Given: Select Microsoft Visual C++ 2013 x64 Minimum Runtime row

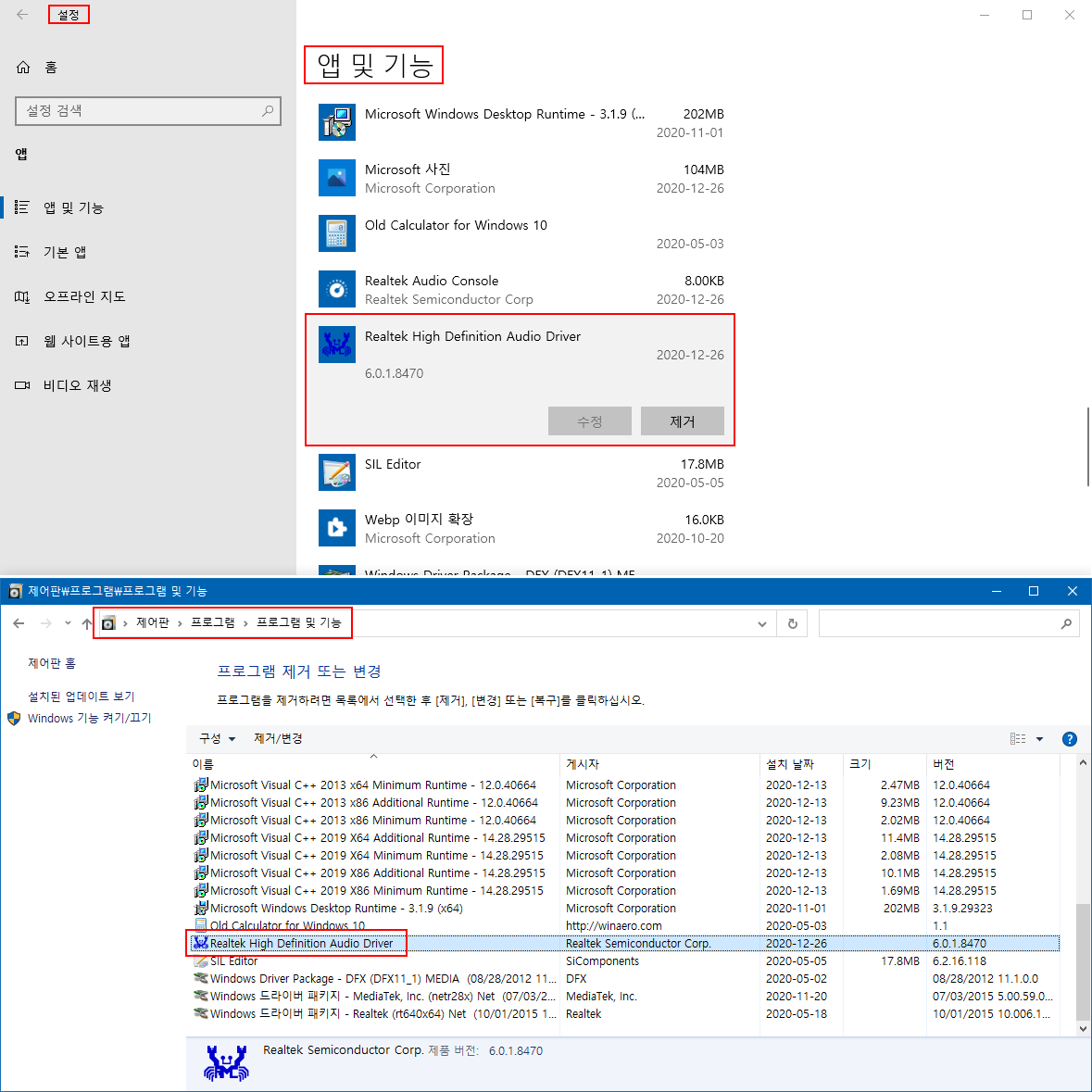Looking at the screenshot, I should pos(624,784).
